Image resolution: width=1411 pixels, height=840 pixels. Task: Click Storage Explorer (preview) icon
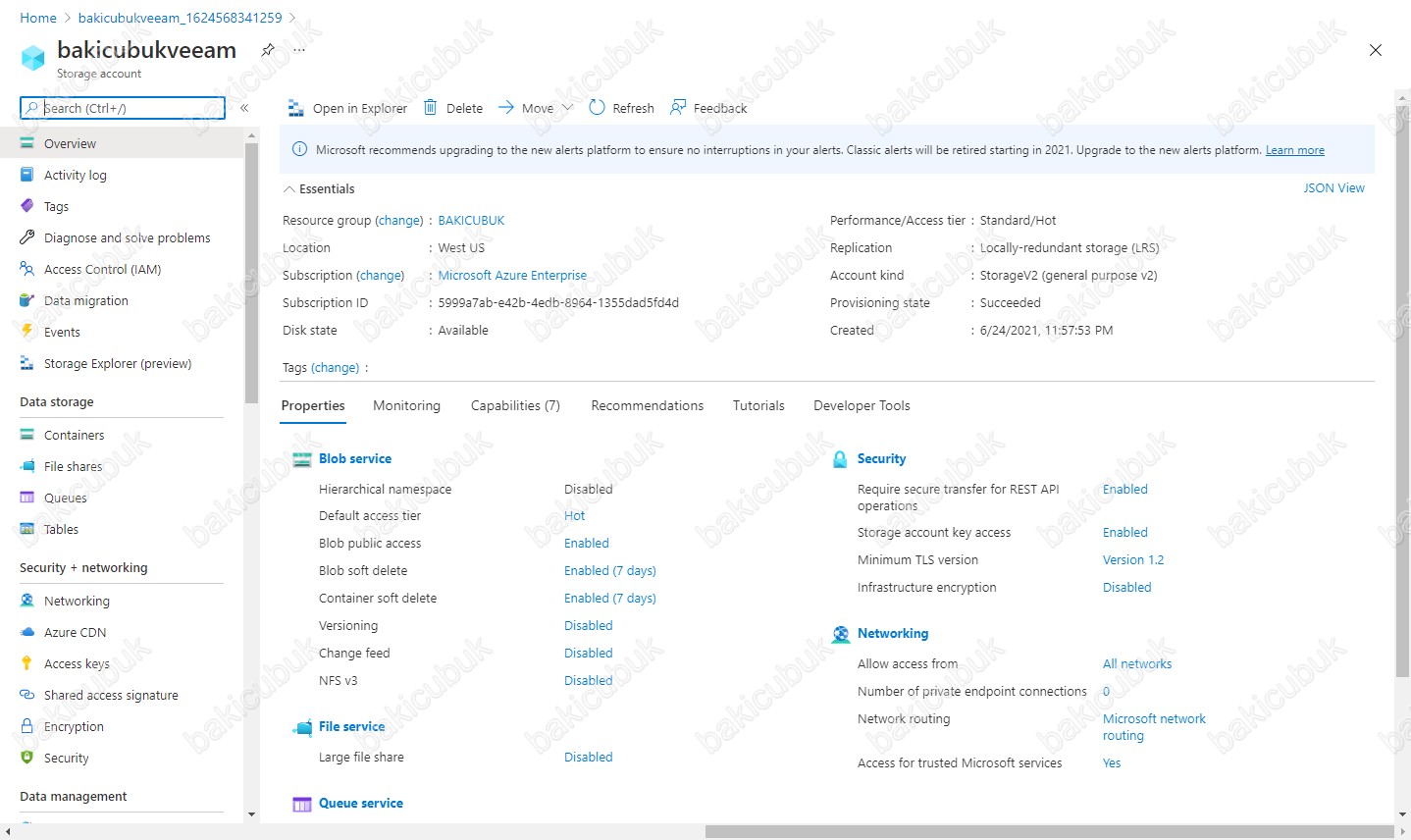point(27,363)
